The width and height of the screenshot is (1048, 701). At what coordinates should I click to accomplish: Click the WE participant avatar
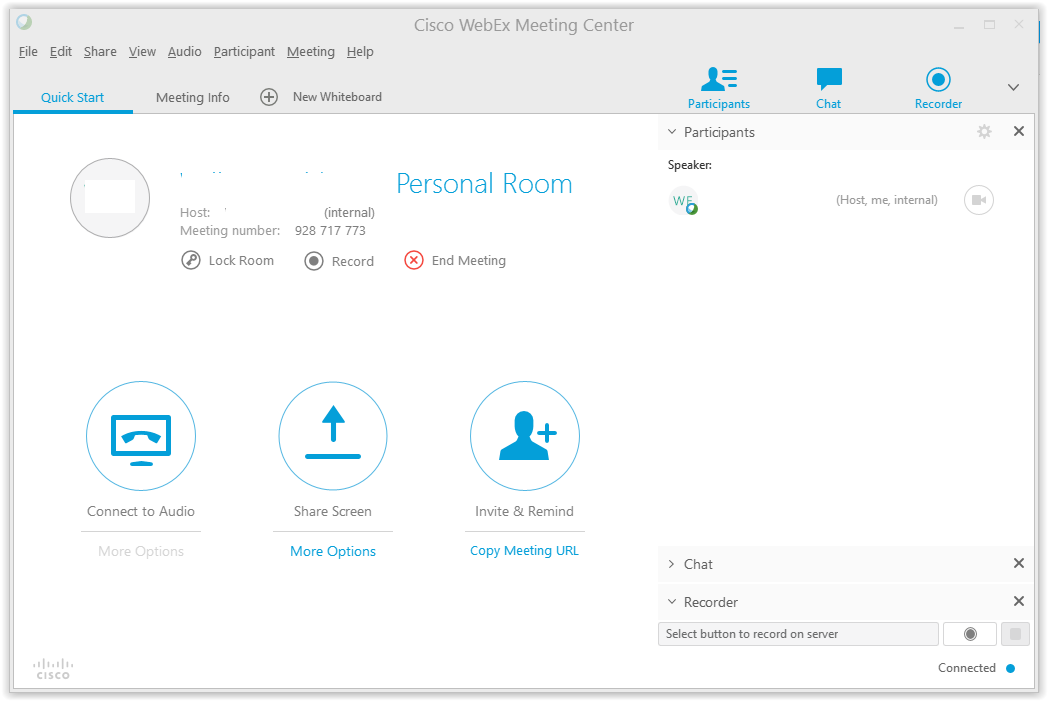[683, 200]
